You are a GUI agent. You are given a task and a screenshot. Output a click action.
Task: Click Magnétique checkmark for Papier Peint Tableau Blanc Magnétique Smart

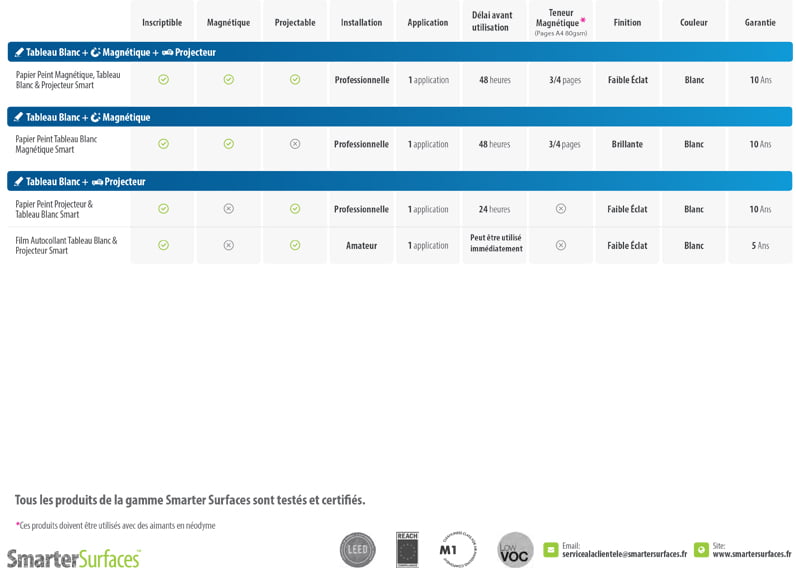(x=229, y=144)
